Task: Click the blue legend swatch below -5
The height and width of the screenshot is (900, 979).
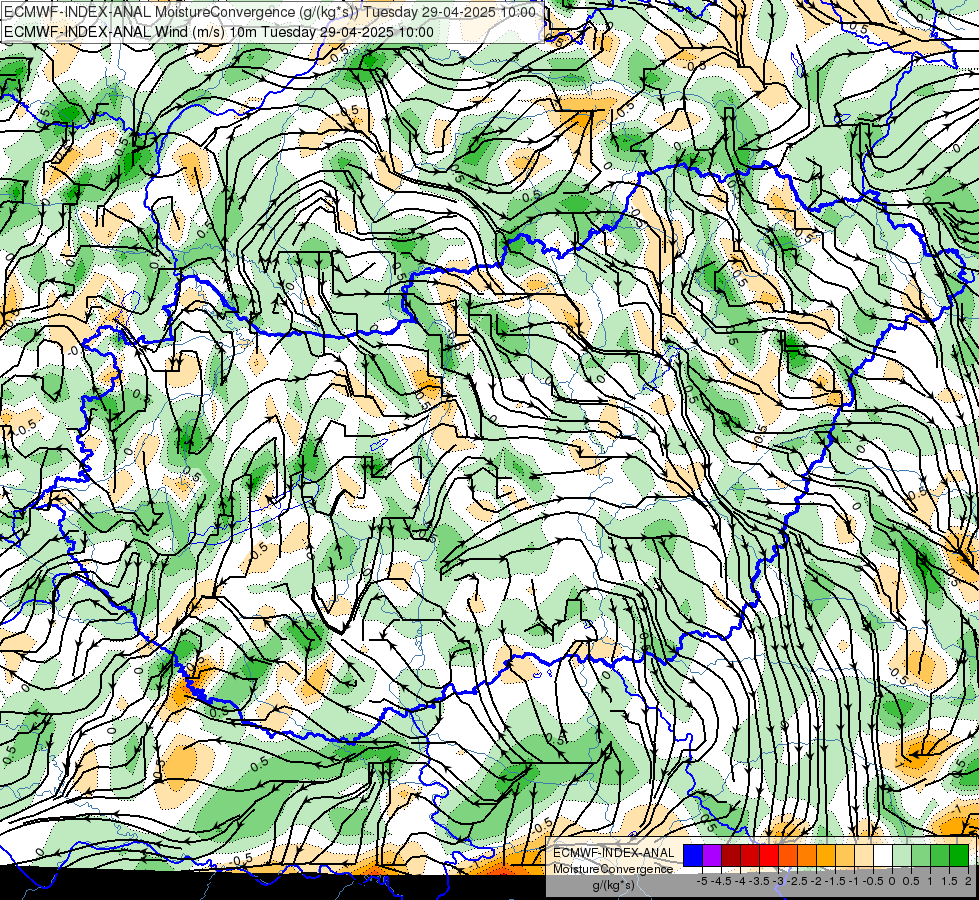Action: point(693,856)
